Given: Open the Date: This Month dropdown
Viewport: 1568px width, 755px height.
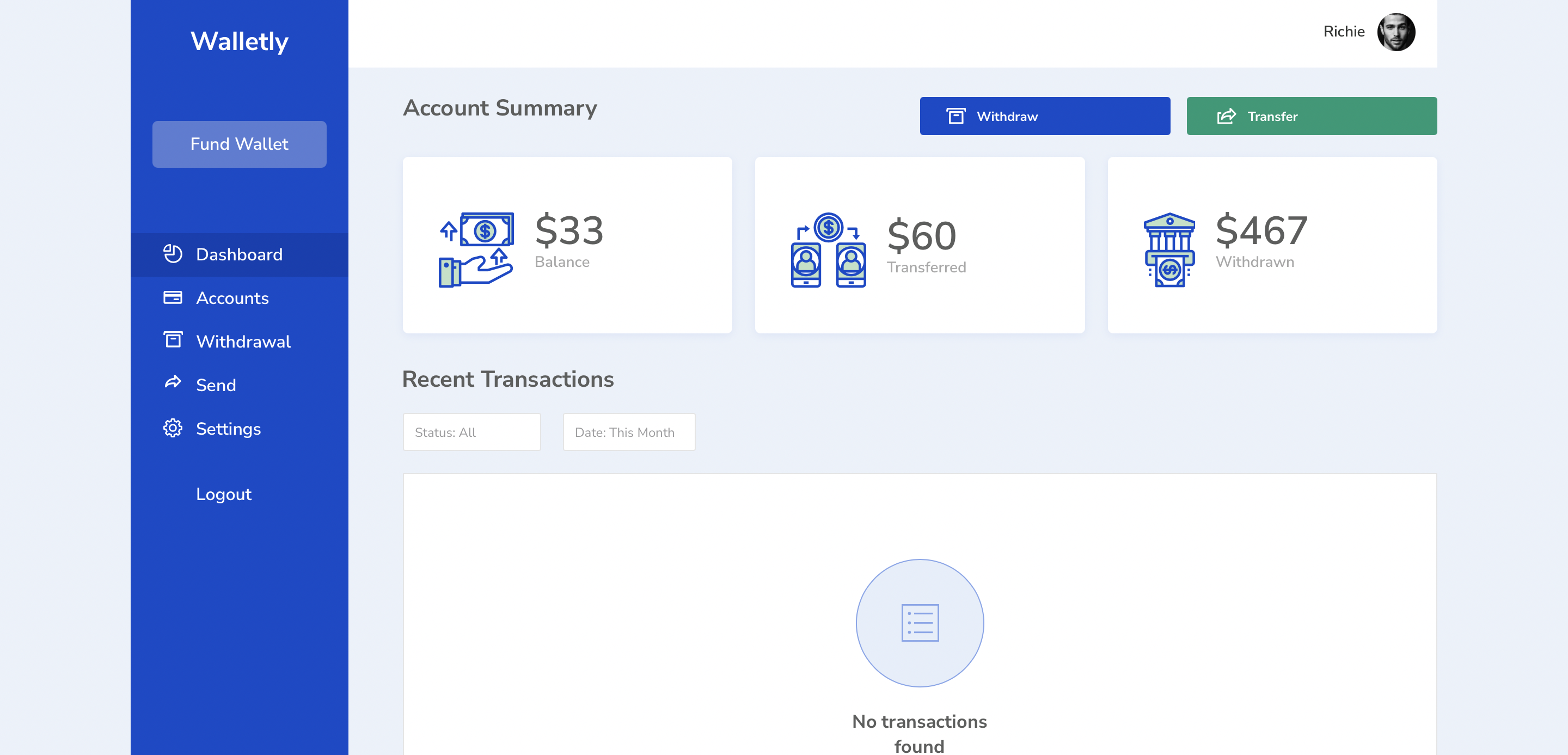Looking at the screenshot, I should [x=628, y=431].
